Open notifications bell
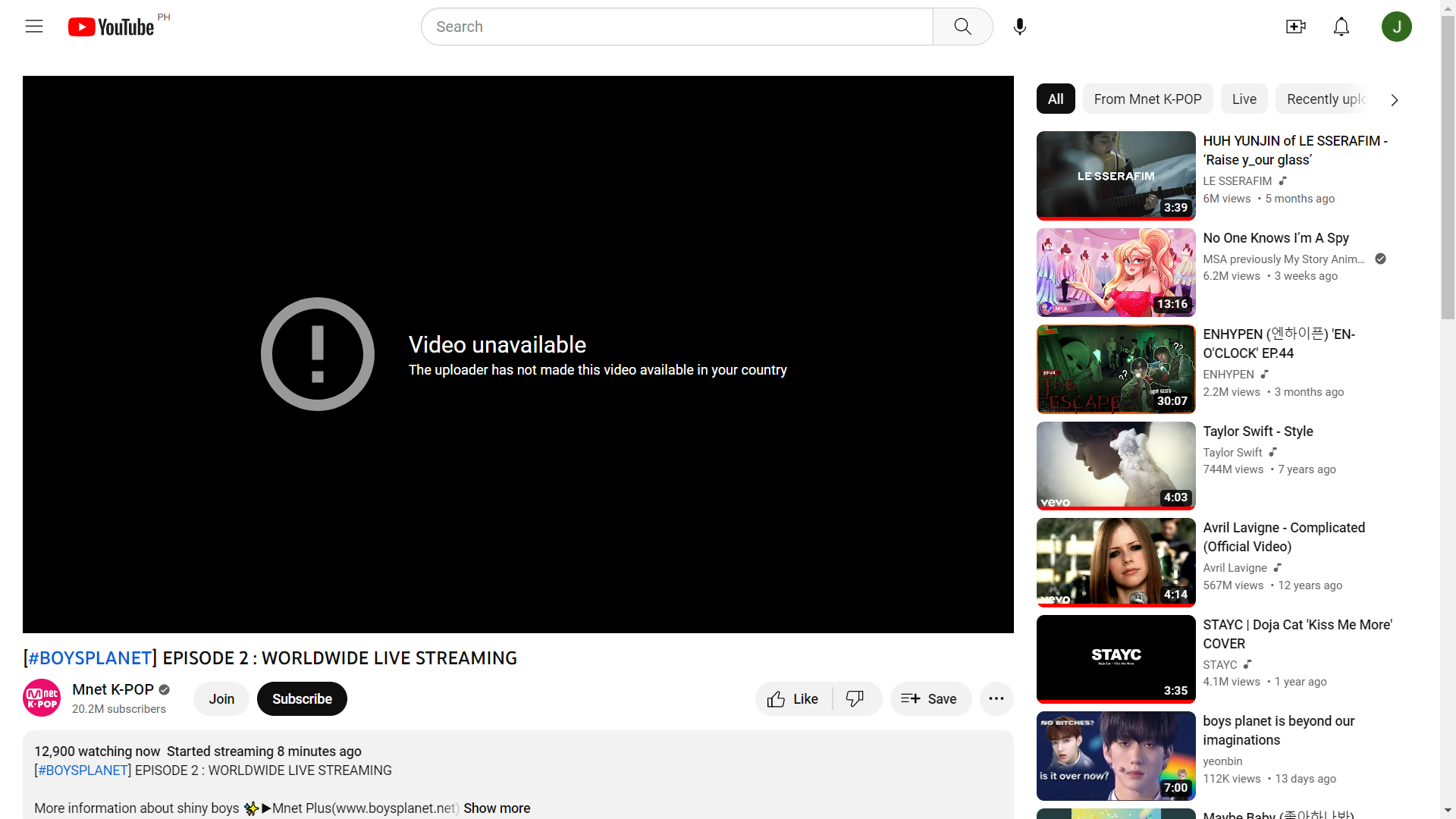The width and height of the screenshot is (1456, 819). tap(1341, 27)
